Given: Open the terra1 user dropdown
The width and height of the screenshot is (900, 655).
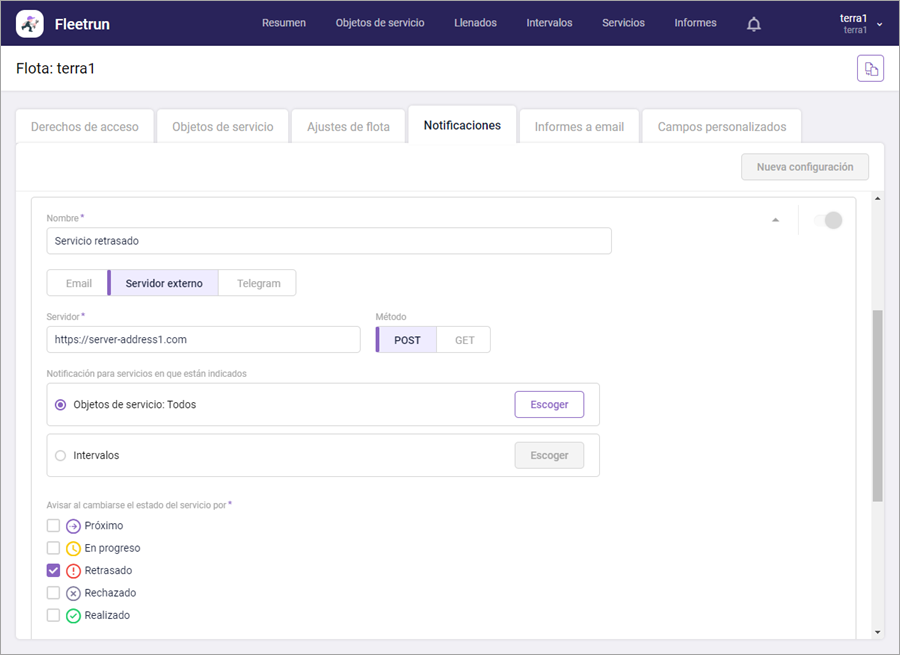Looking at the screenshot, I should tap(860, 24).
